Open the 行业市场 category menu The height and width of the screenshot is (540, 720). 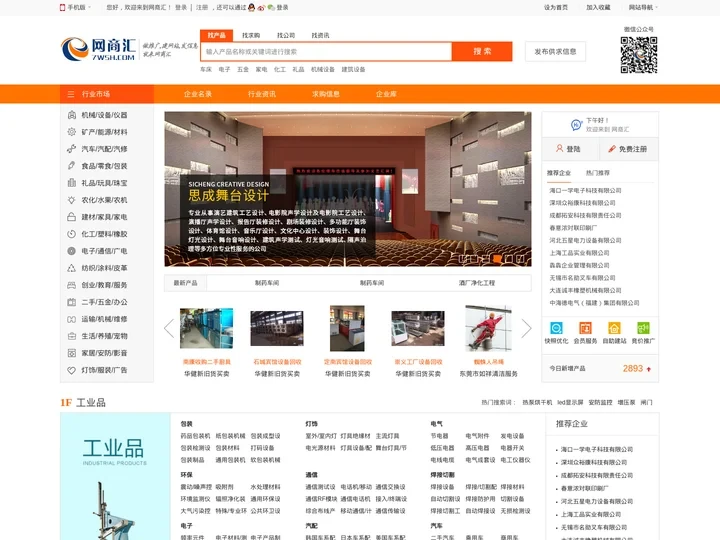click(107, 94)
